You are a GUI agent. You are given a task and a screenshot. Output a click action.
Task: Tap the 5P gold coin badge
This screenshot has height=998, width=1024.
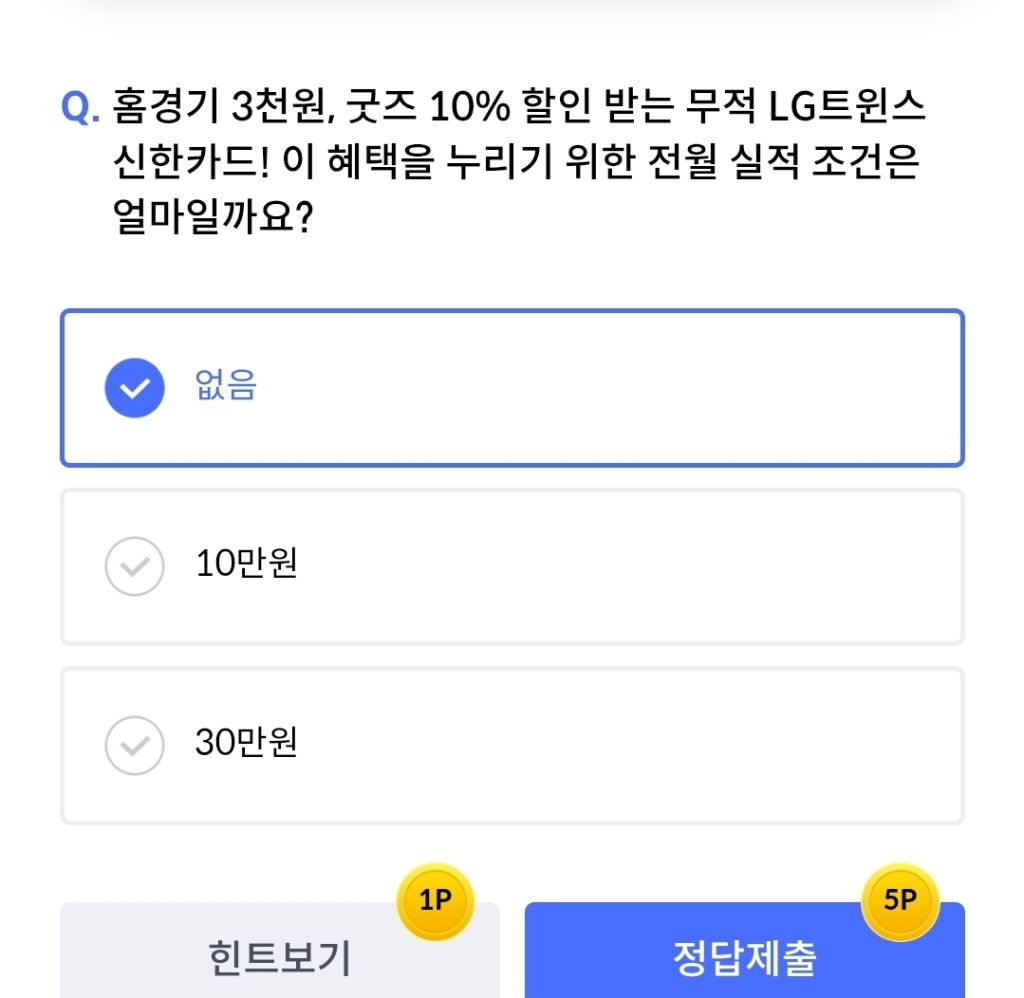(900, 900)
